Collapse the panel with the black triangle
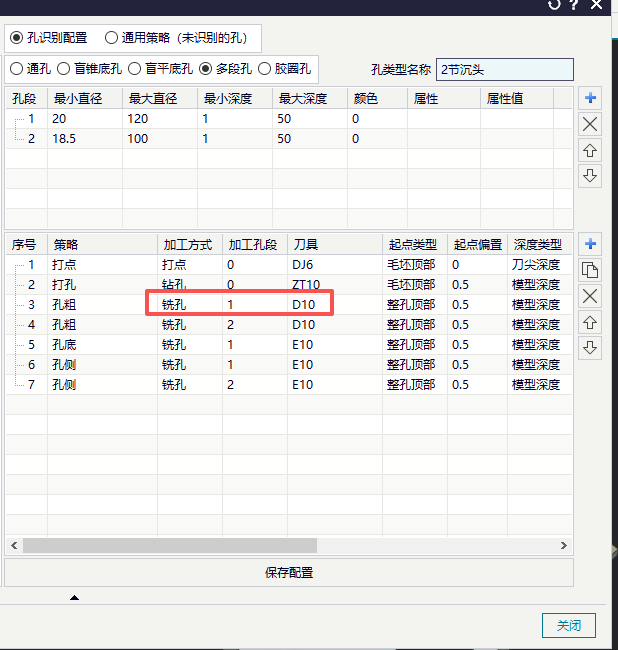 point(75,597)
